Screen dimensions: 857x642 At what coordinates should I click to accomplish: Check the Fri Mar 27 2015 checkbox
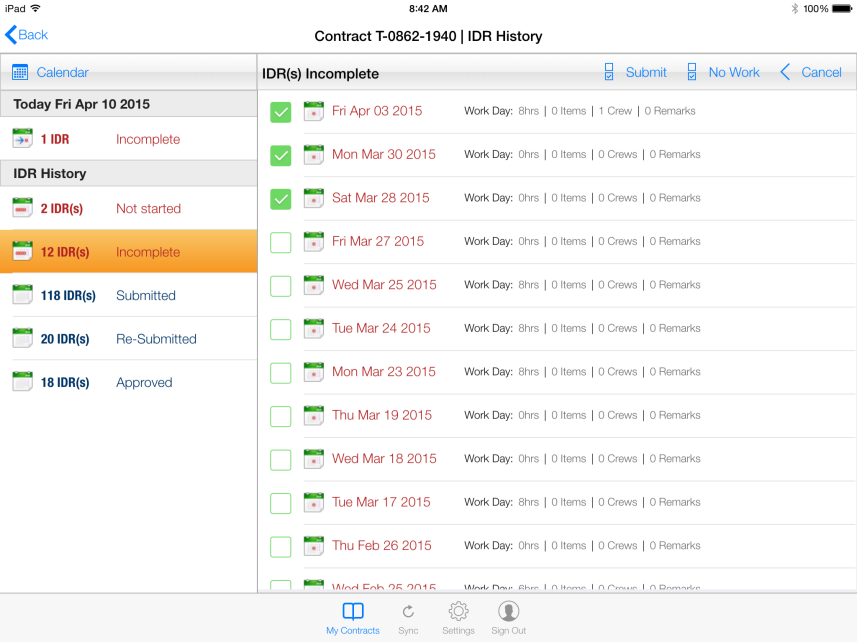click(x=281, y=242)
